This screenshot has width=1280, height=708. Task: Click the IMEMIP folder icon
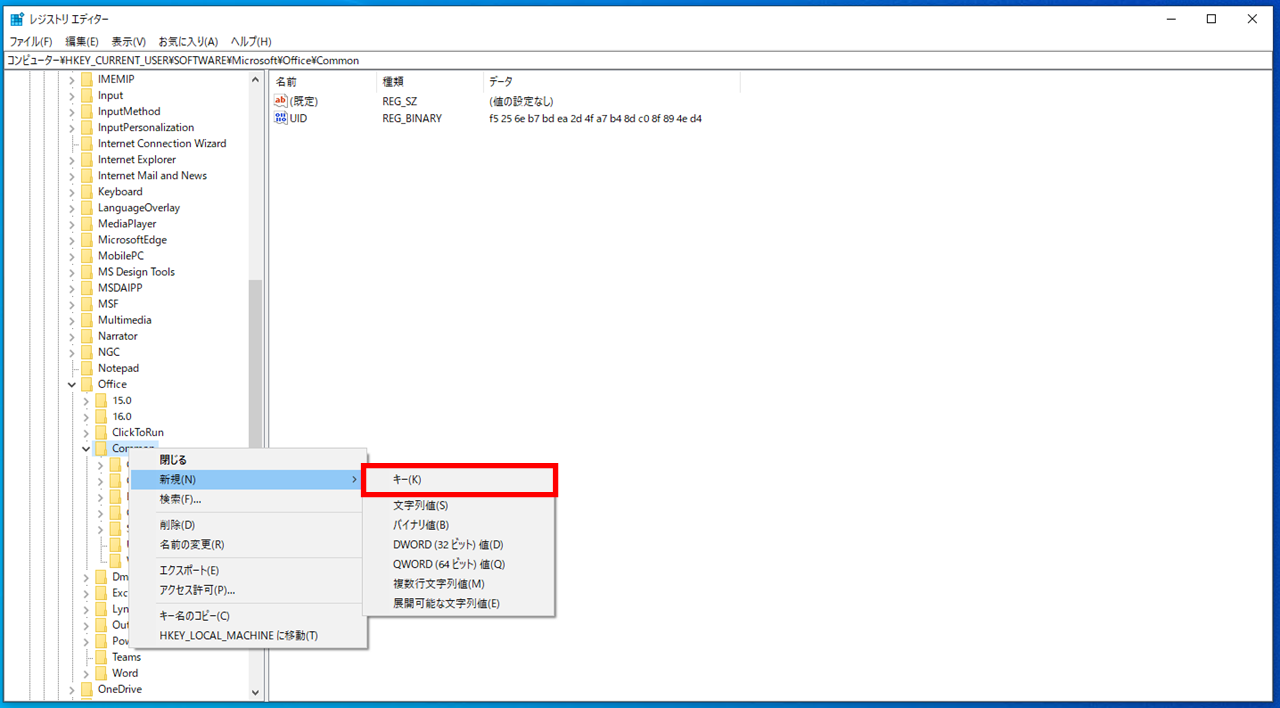pyautogui.click(x=87, y=79)
